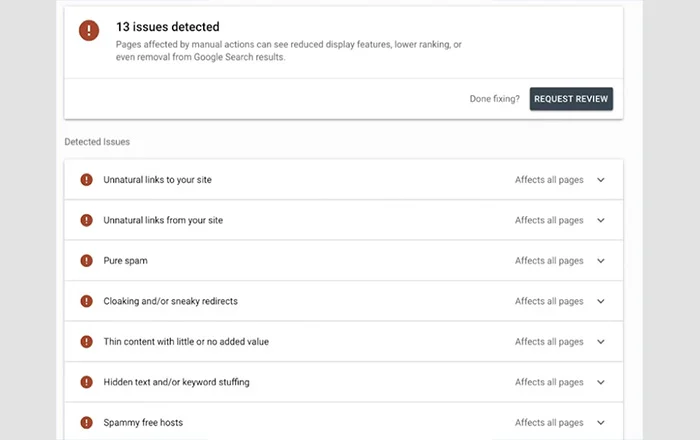Expand the Pure spam issue chevron

coord(601,261)
